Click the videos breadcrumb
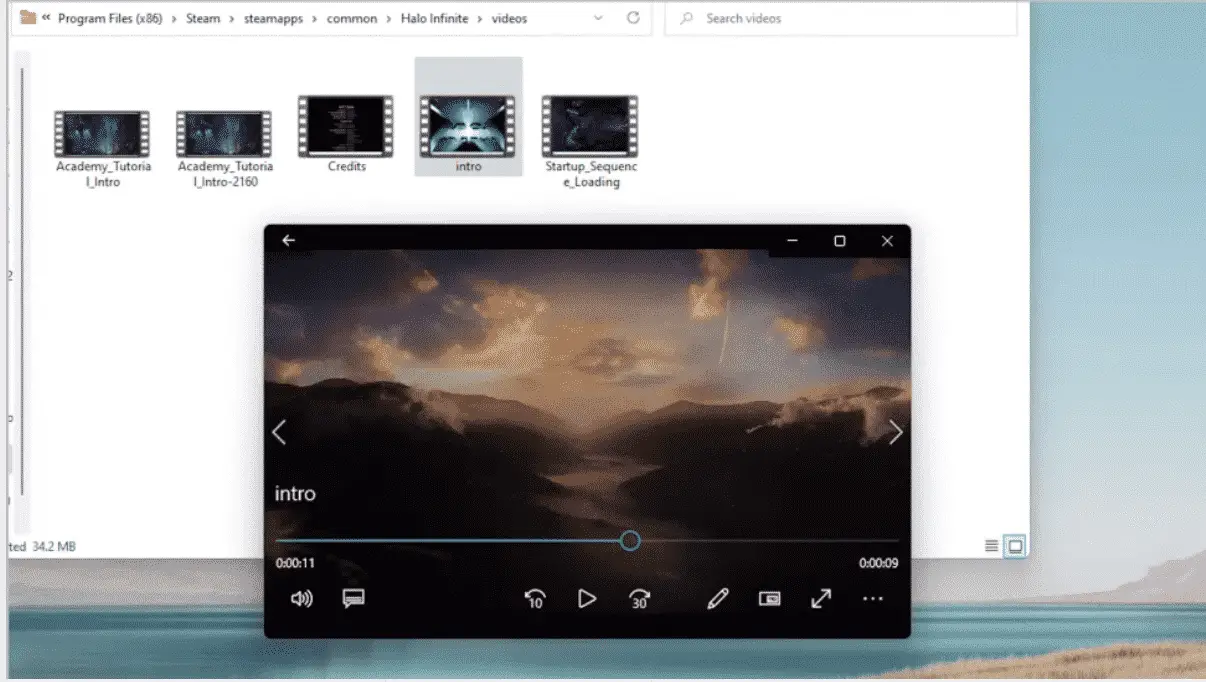Viewport: 1206px width, 682px height. (x=509, y=18)
